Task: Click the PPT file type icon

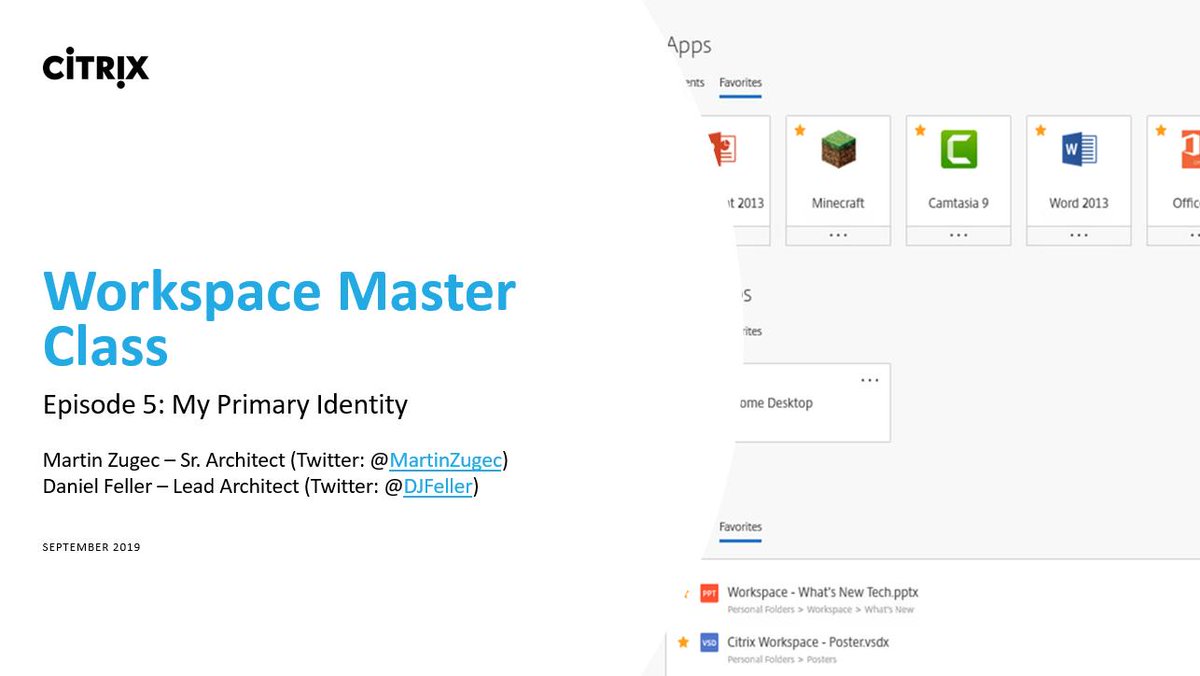Action: coord(709,593)
